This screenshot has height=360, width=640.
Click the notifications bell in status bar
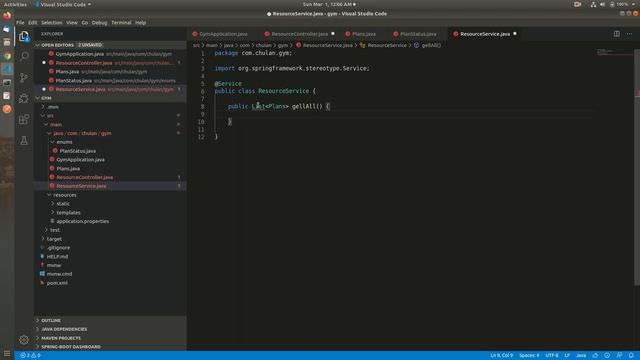(631, 356)
